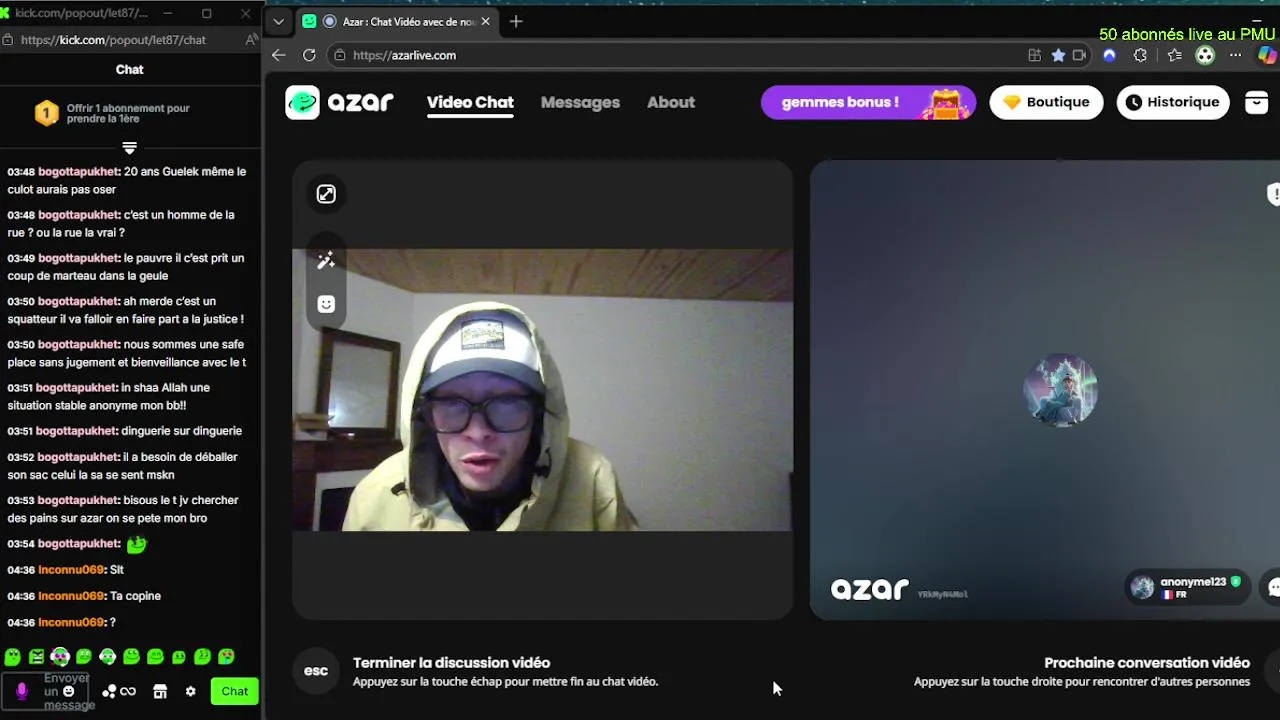Click the Inconnu069 username on message 'Slt'
The width and height of the screenshot is (1280, 720).
[71, 570]
